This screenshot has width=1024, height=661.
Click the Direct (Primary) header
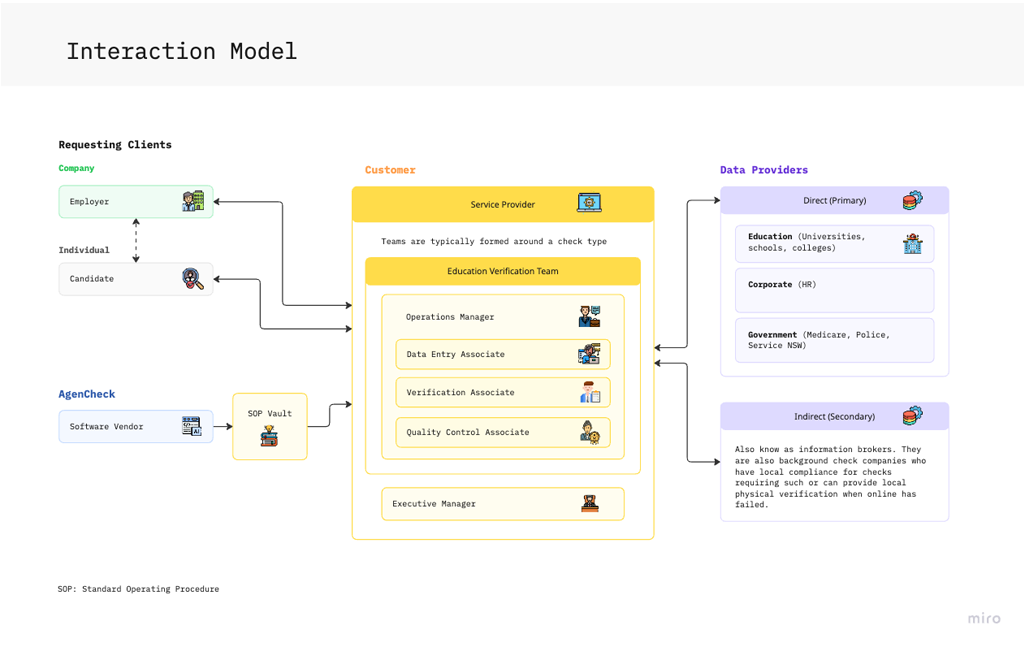point(835,201)
